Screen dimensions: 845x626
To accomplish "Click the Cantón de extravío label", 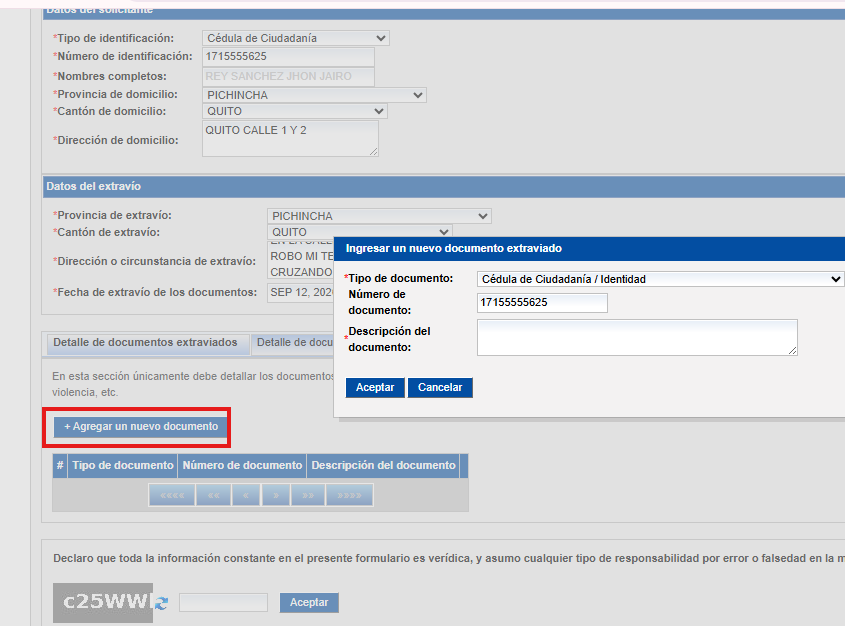I will (x=107, y=232).
